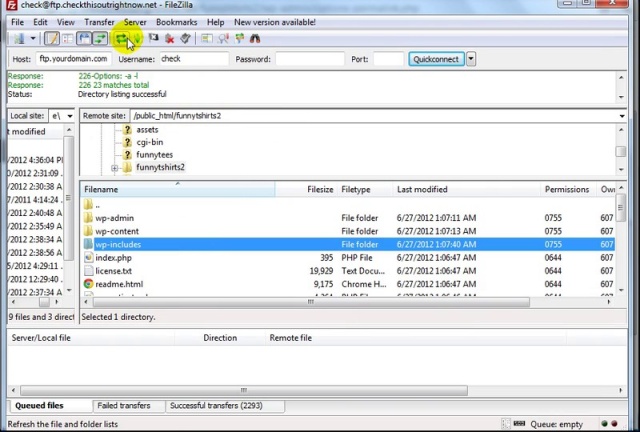
Task: Click the wp-admin folder icon
Action: [88, 218]
